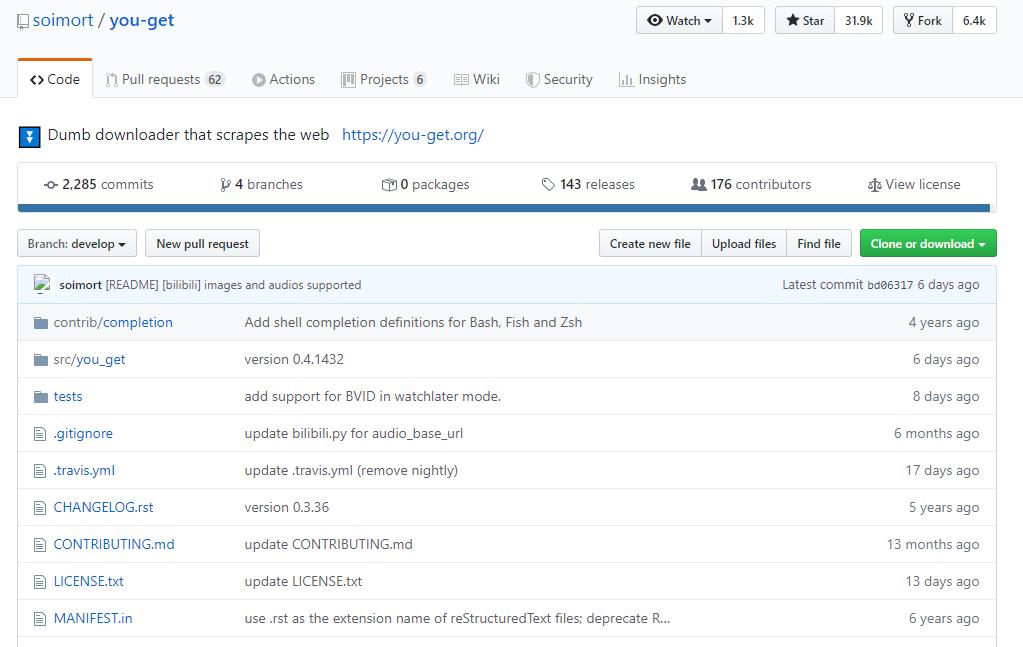Click the tests folder icon
The image size is (1023, 647).
tap(41, 397)
